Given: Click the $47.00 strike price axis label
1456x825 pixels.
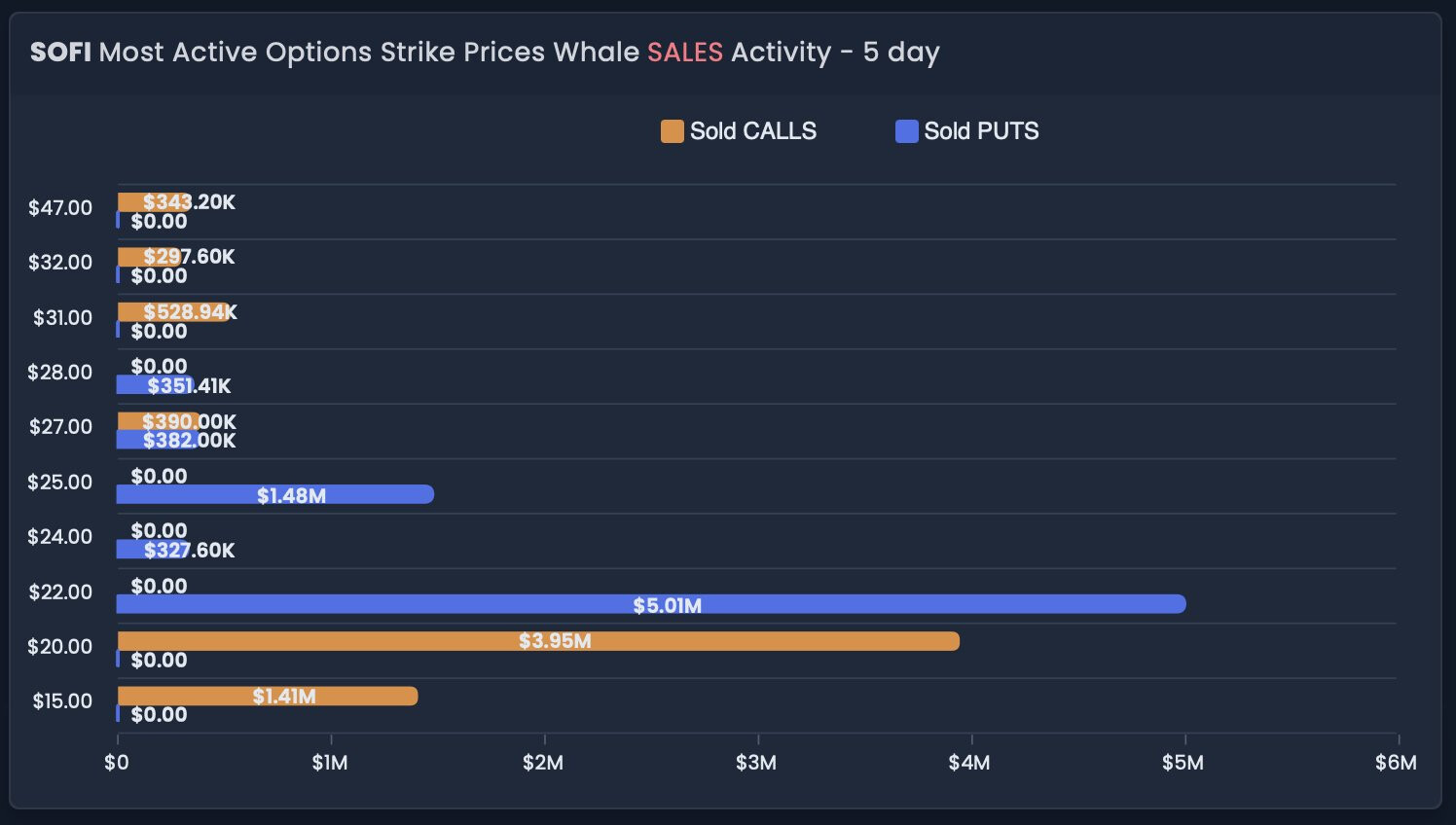Looking at the screenshot, I should point(60,207).
